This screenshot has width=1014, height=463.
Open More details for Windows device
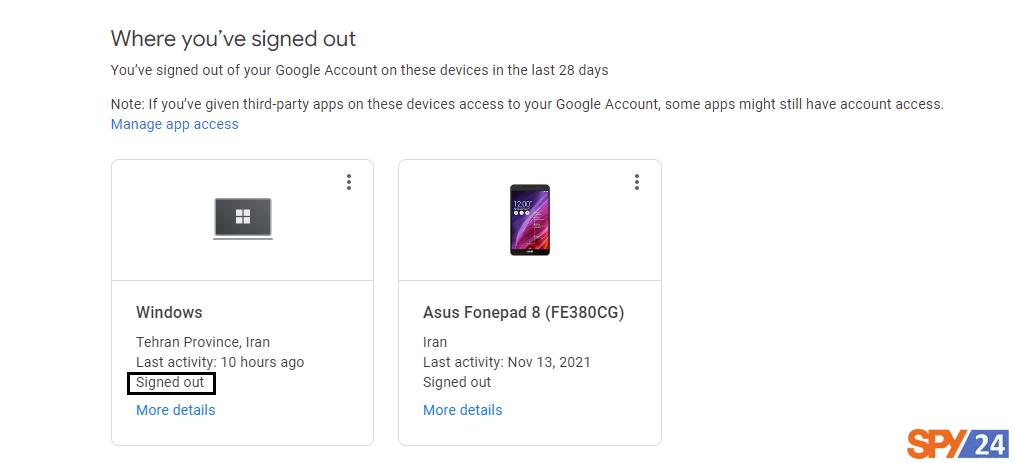click(x=175, y=410)
